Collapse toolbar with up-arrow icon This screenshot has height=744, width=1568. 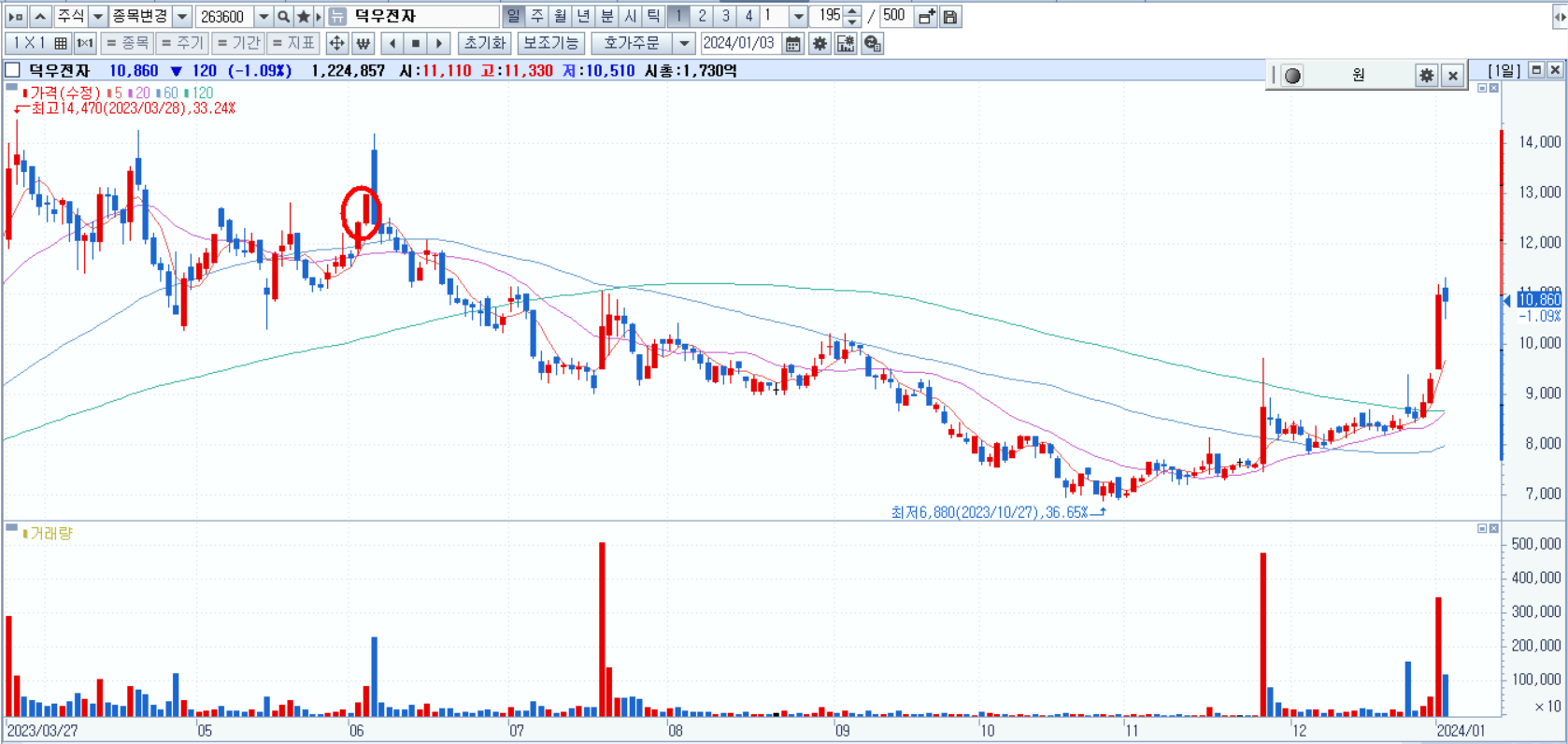[40, 17]
